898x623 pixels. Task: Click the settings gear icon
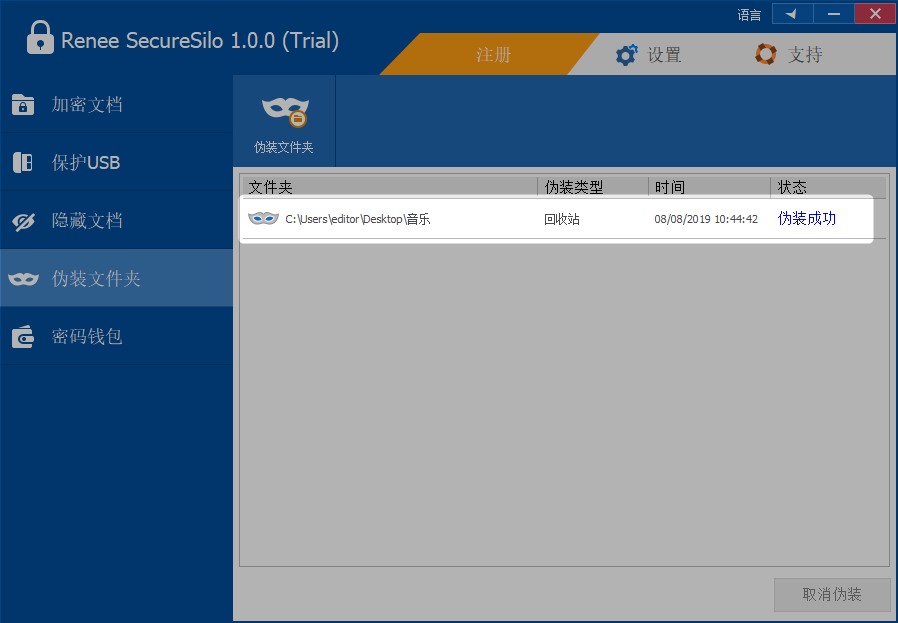(626, 55)
